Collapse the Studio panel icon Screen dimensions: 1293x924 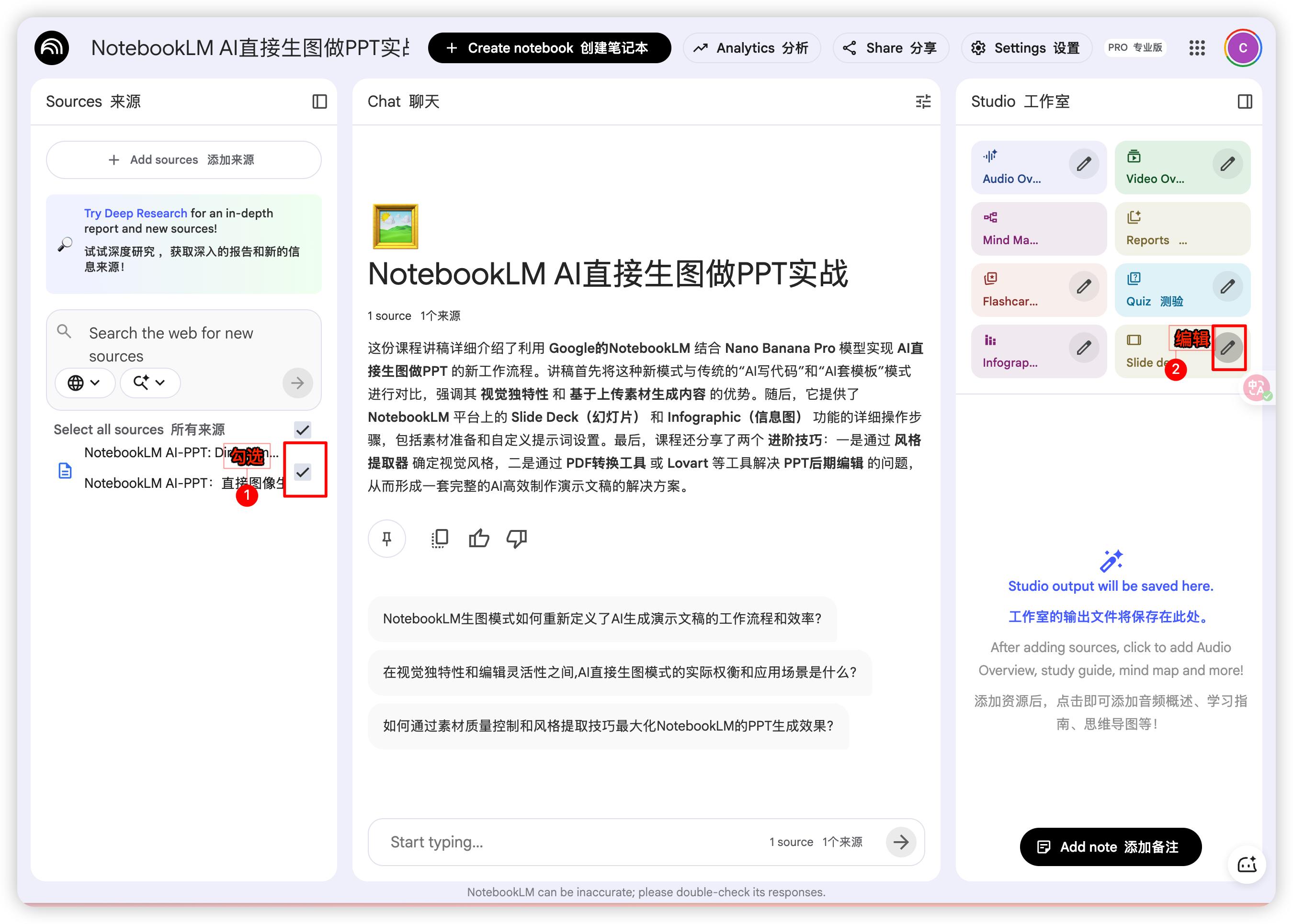(1245, 101)
